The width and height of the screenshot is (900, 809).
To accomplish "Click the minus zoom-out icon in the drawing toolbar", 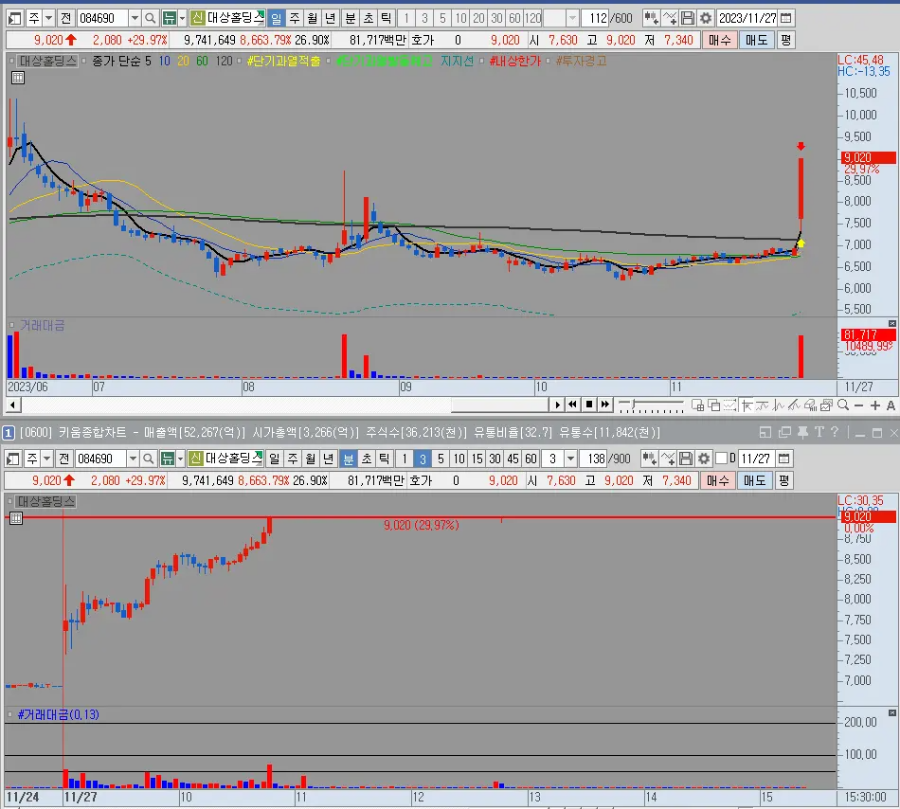I will (x=859, y=405).
